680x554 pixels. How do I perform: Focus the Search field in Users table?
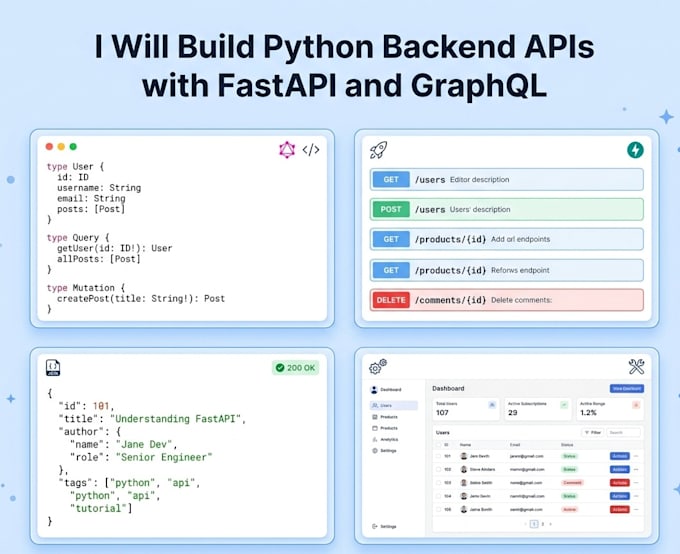624,433
